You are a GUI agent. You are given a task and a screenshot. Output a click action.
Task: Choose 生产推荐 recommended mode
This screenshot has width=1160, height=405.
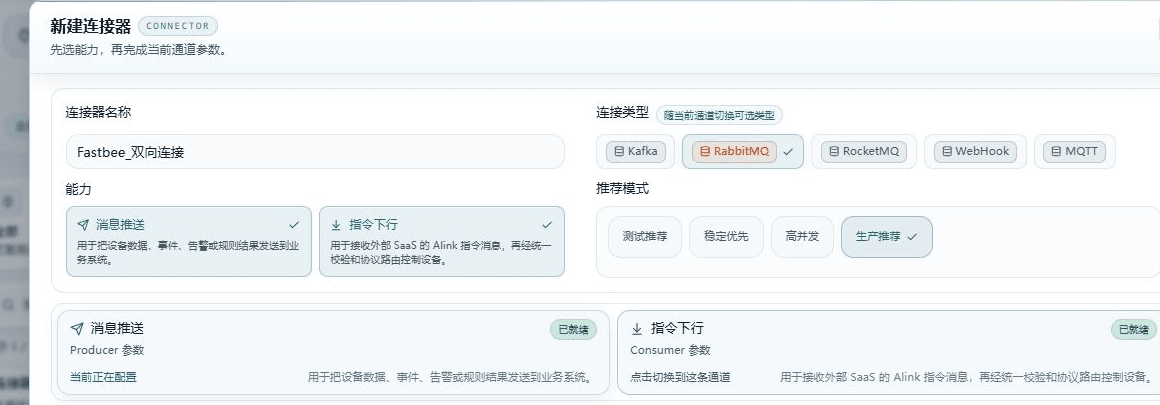point(886,237)
